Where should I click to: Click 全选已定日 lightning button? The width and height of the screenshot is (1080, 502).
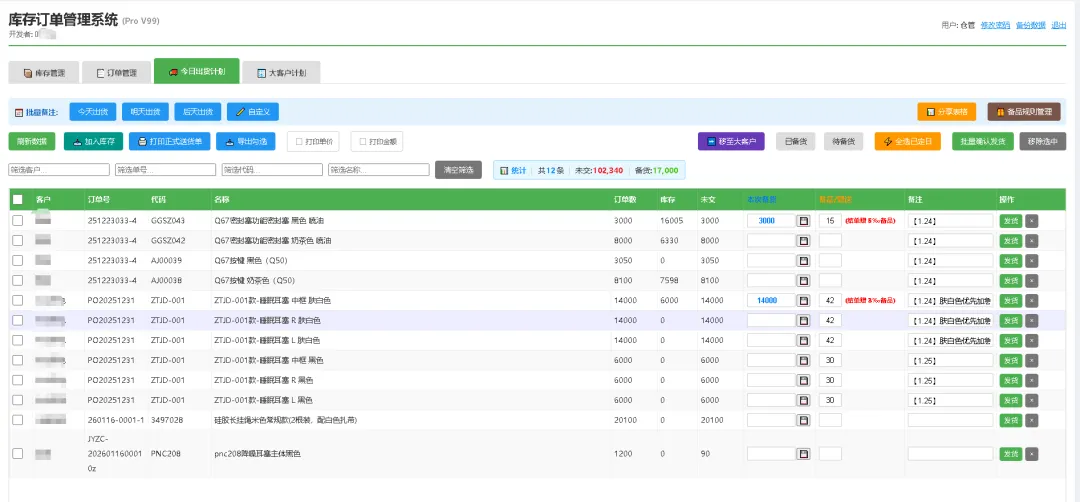pos(907,142)
